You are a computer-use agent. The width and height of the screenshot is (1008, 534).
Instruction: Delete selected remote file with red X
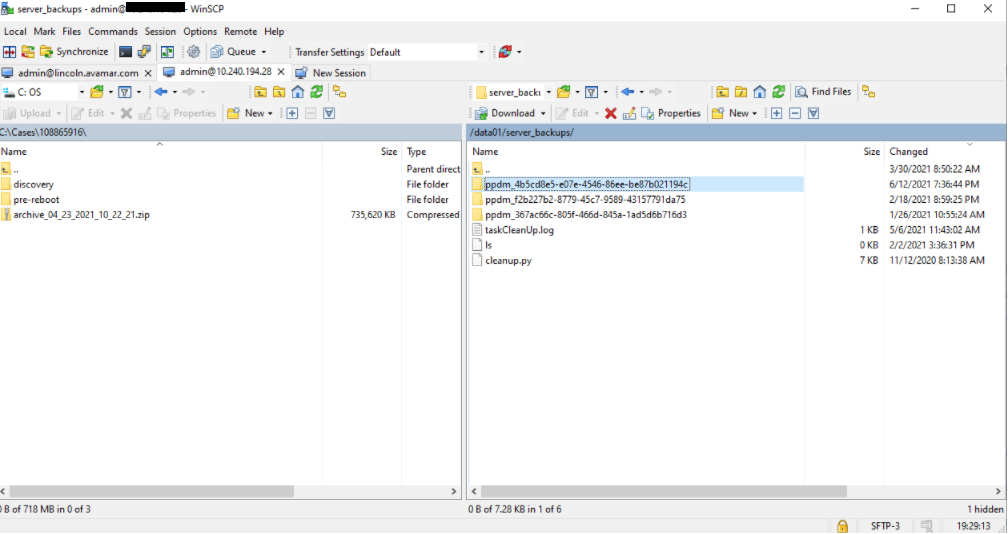[611, 114]
